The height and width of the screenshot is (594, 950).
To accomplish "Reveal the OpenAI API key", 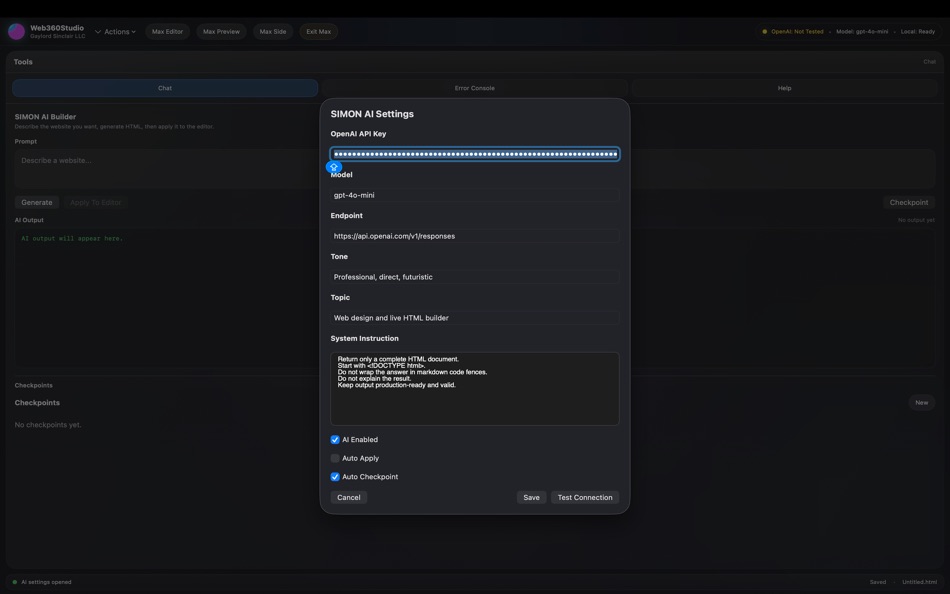I will [333, 166].
